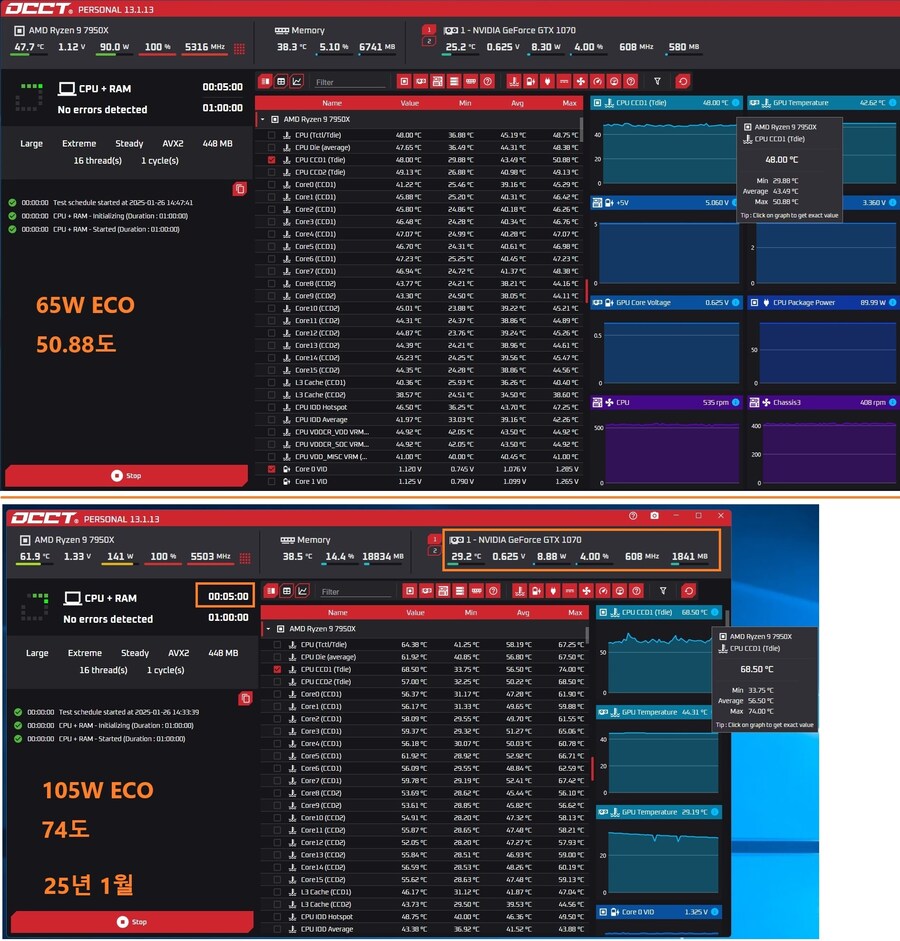Click the funnel filter icon in lower window
The width and height of the screenshot is (900, 941).
pyautogui.click(x=663, y=591)
